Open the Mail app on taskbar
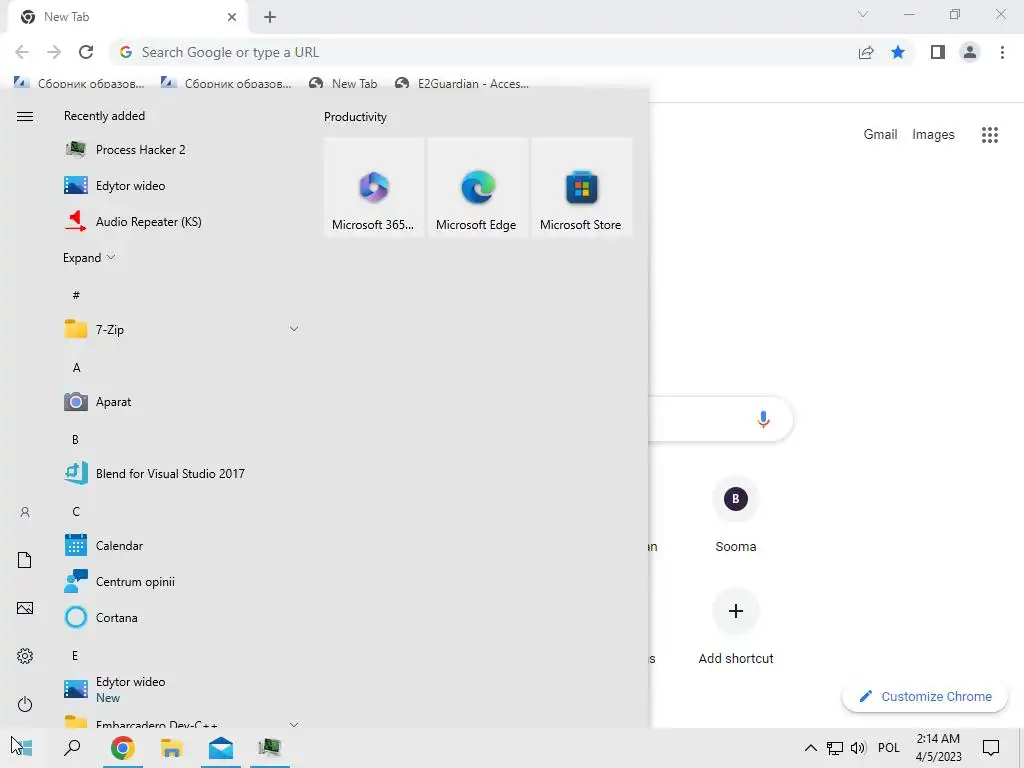 pyautogui.click(x=221, y=747)
